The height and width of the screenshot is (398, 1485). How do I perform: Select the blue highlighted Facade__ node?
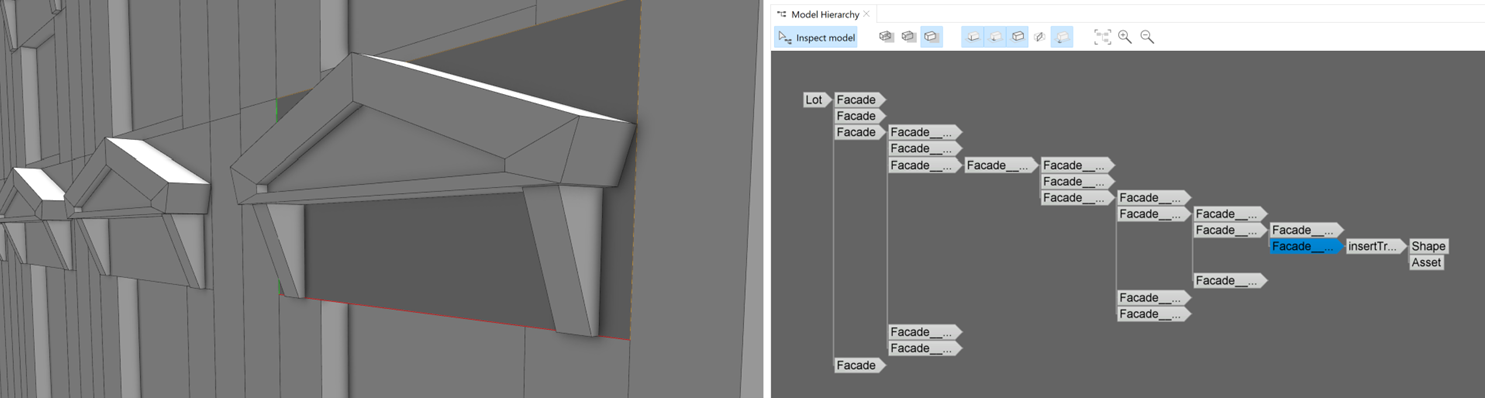(1305, 246)
